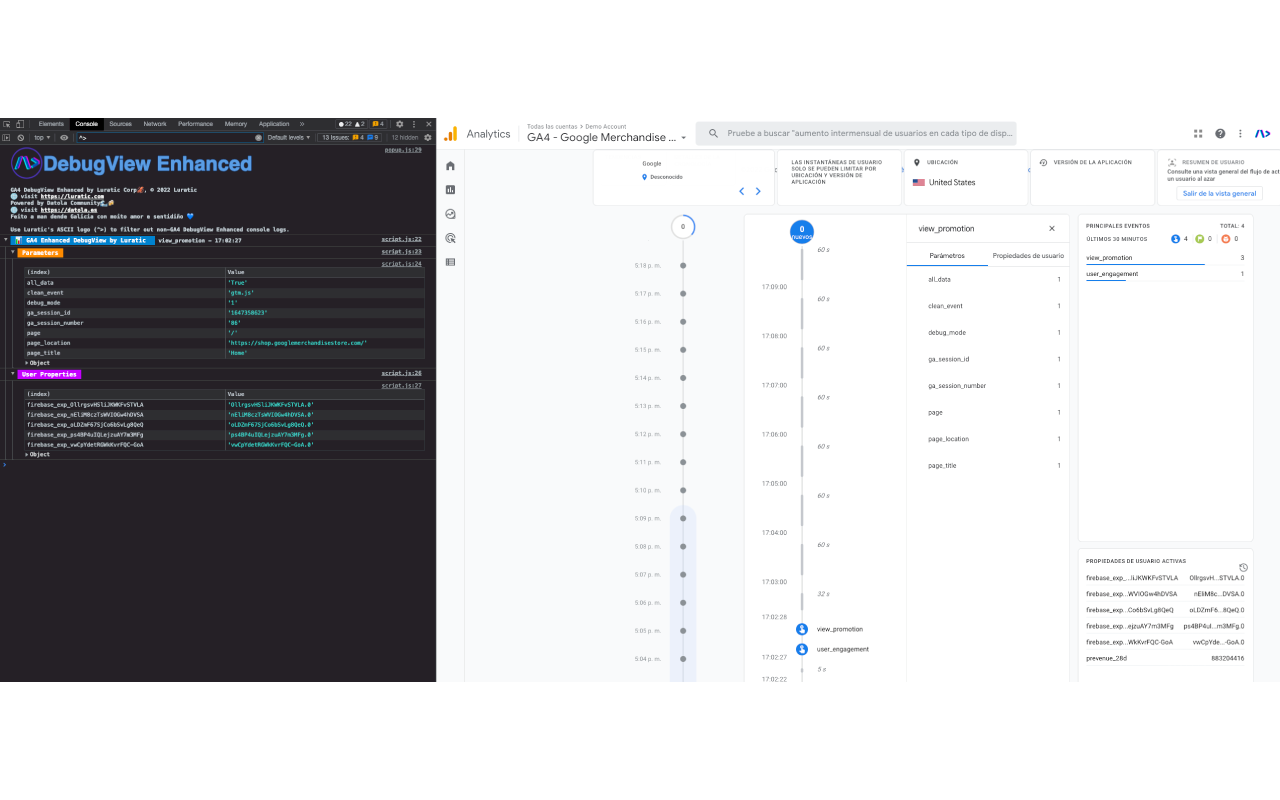1280x800 pixels.
Task: Click the 13 Issues button
Action: 351,137
